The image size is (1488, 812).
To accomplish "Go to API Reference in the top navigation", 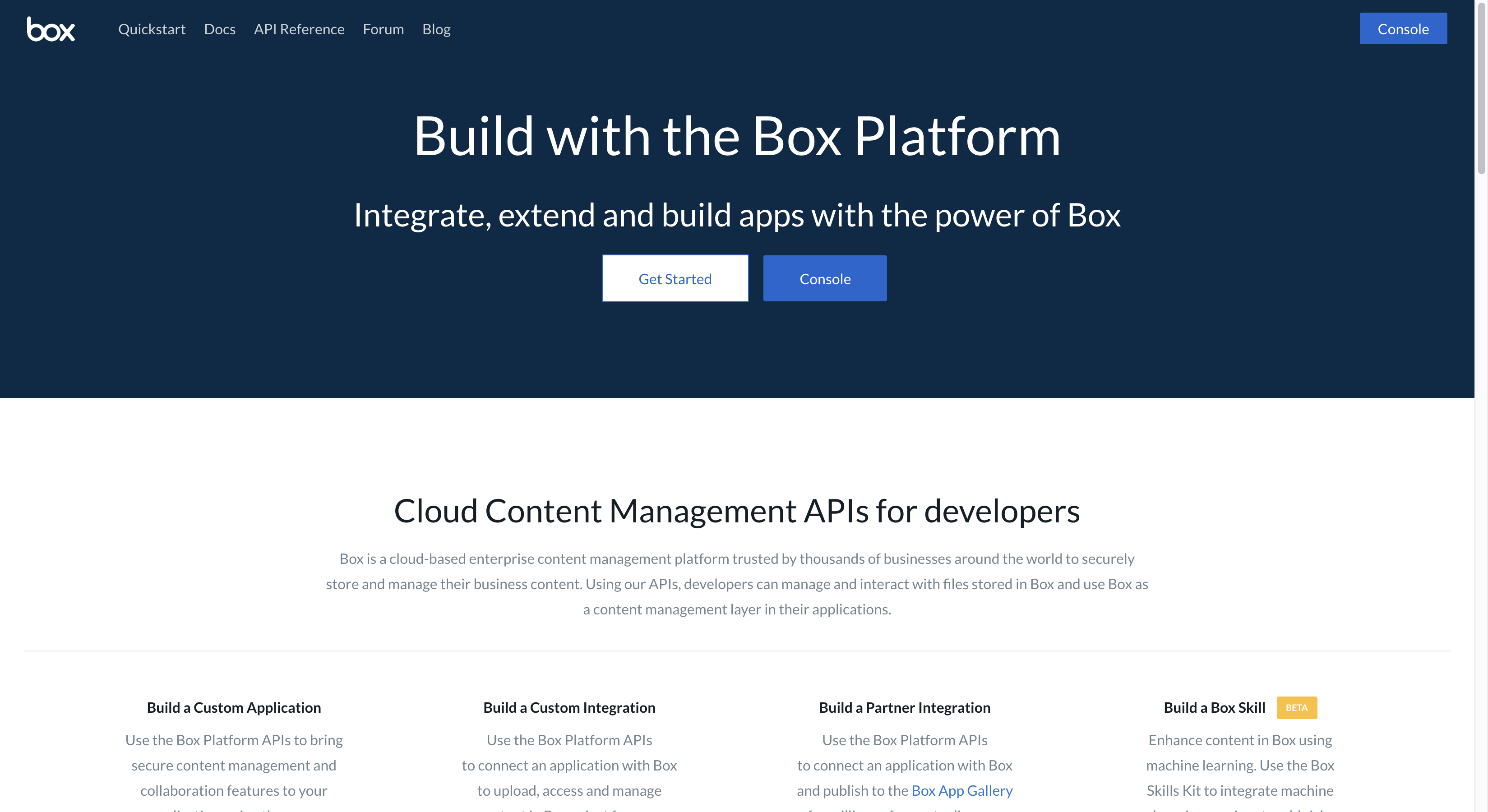I will (x=299, y=29).
